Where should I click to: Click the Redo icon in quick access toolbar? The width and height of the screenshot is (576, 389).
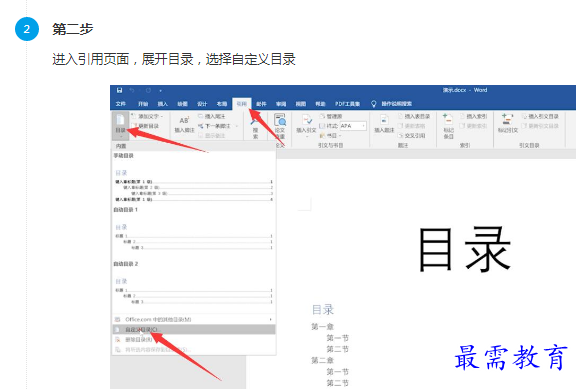pyautogui.click(x=148, y=90)
